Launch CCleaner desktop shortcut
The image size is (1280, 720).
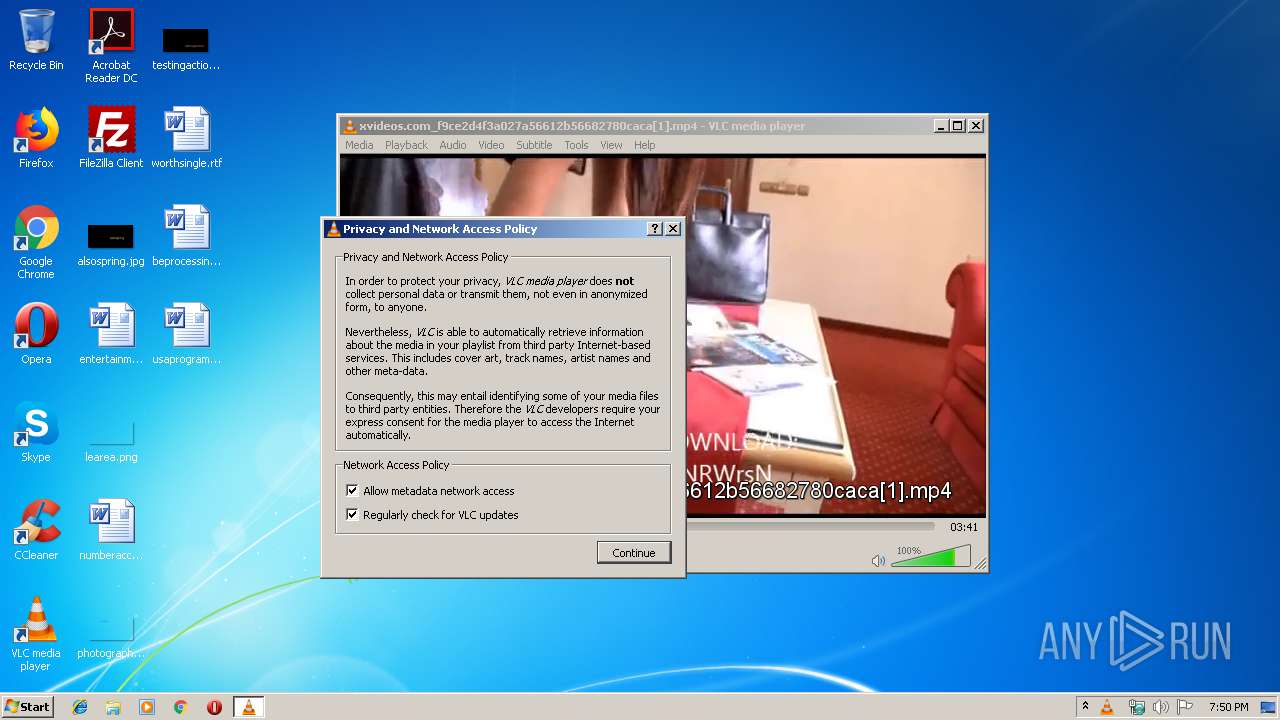point(36,530)
